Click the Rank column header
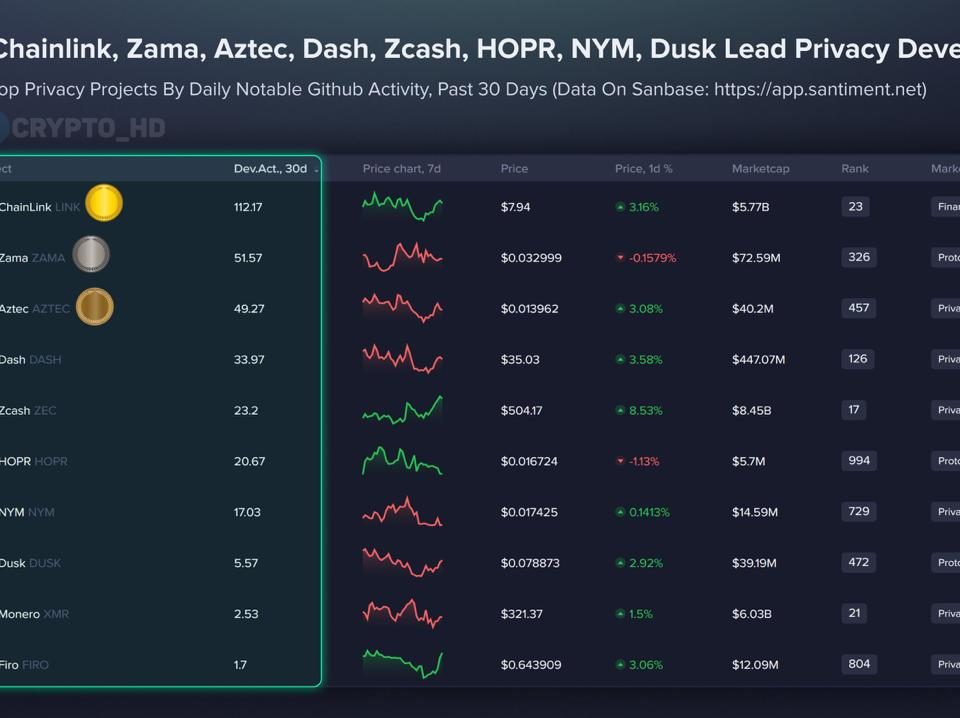Image resolution: width=960 pixels, height=718 pixels. [x=855, y=168]
